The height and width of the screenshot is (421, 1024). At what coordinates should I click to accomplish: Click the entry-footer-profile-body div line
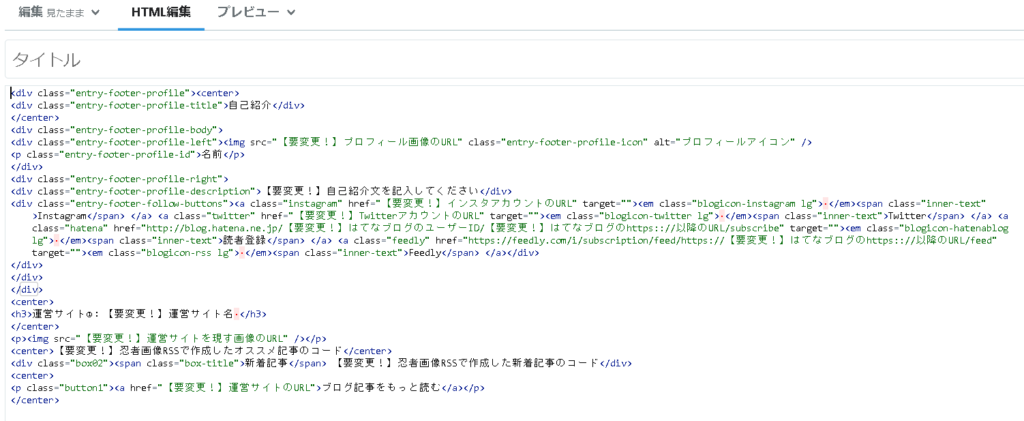(117, 130)
